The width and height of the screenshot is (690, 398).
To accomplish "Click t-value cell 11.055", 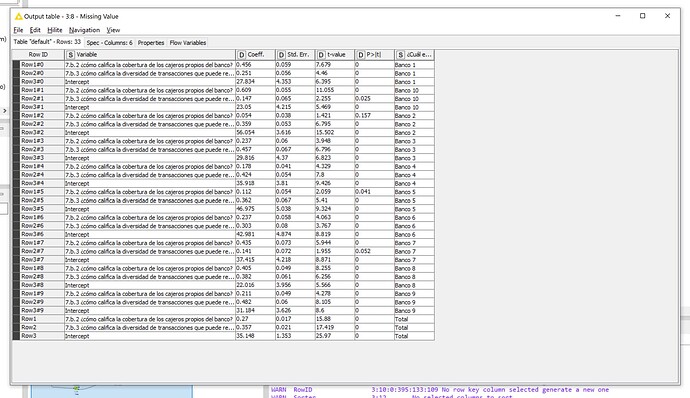I will (335, 90).
